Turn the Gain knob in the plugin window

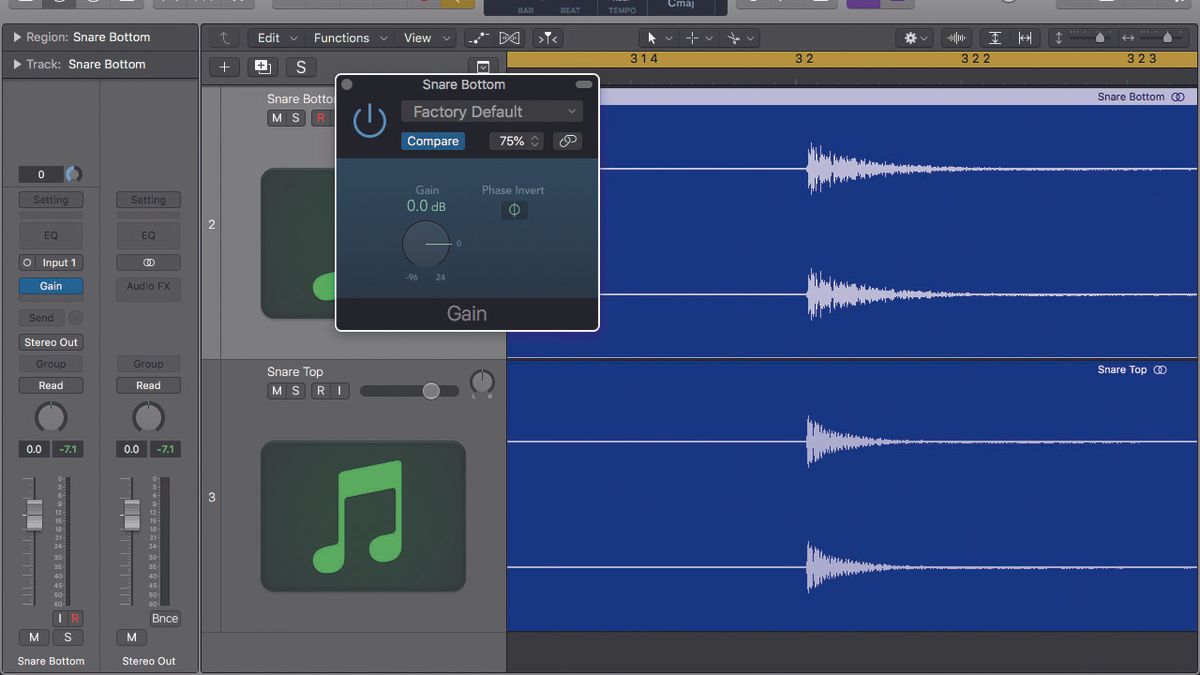427,243
